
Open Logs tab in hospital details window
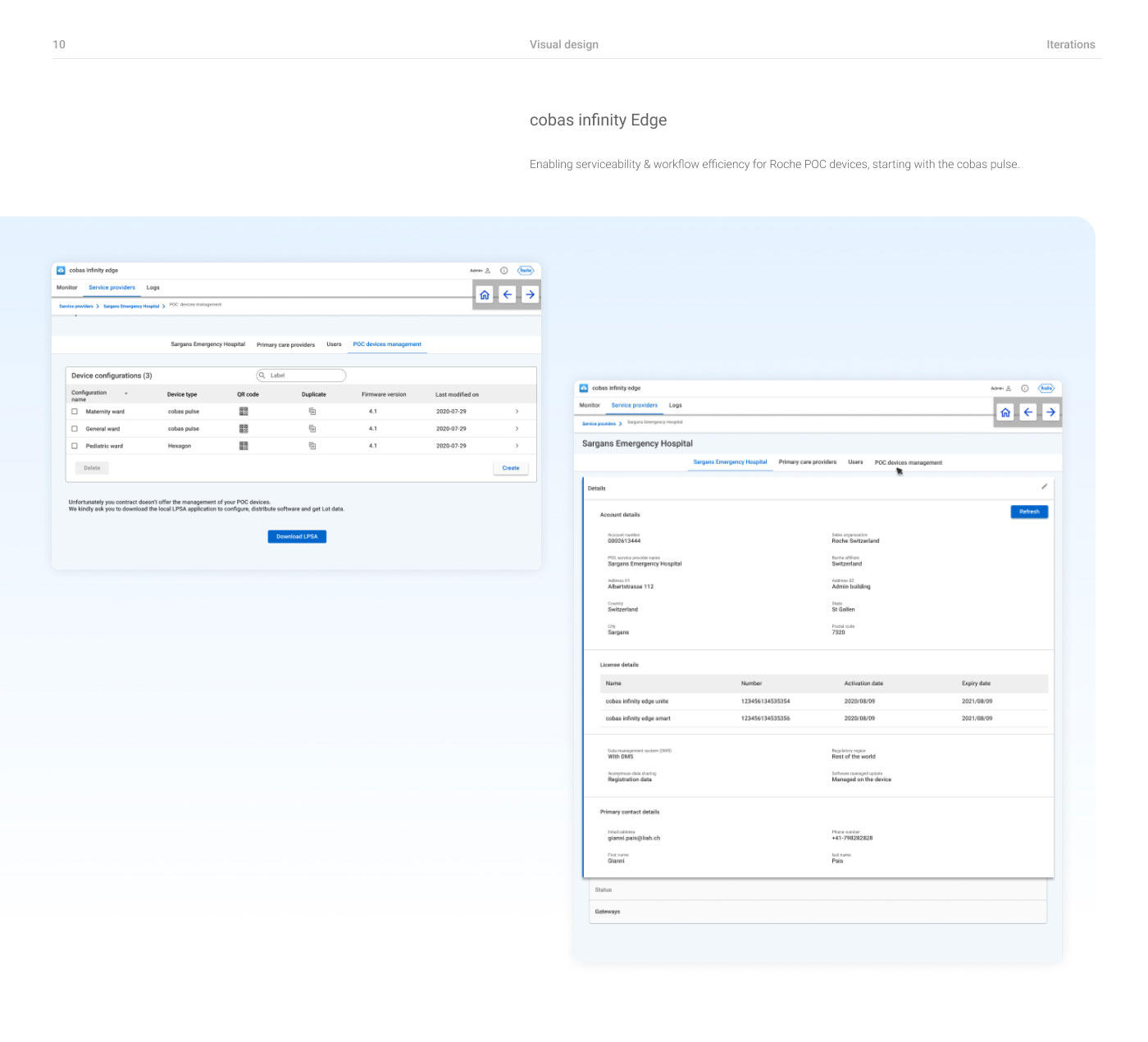(x=676, y=405)
